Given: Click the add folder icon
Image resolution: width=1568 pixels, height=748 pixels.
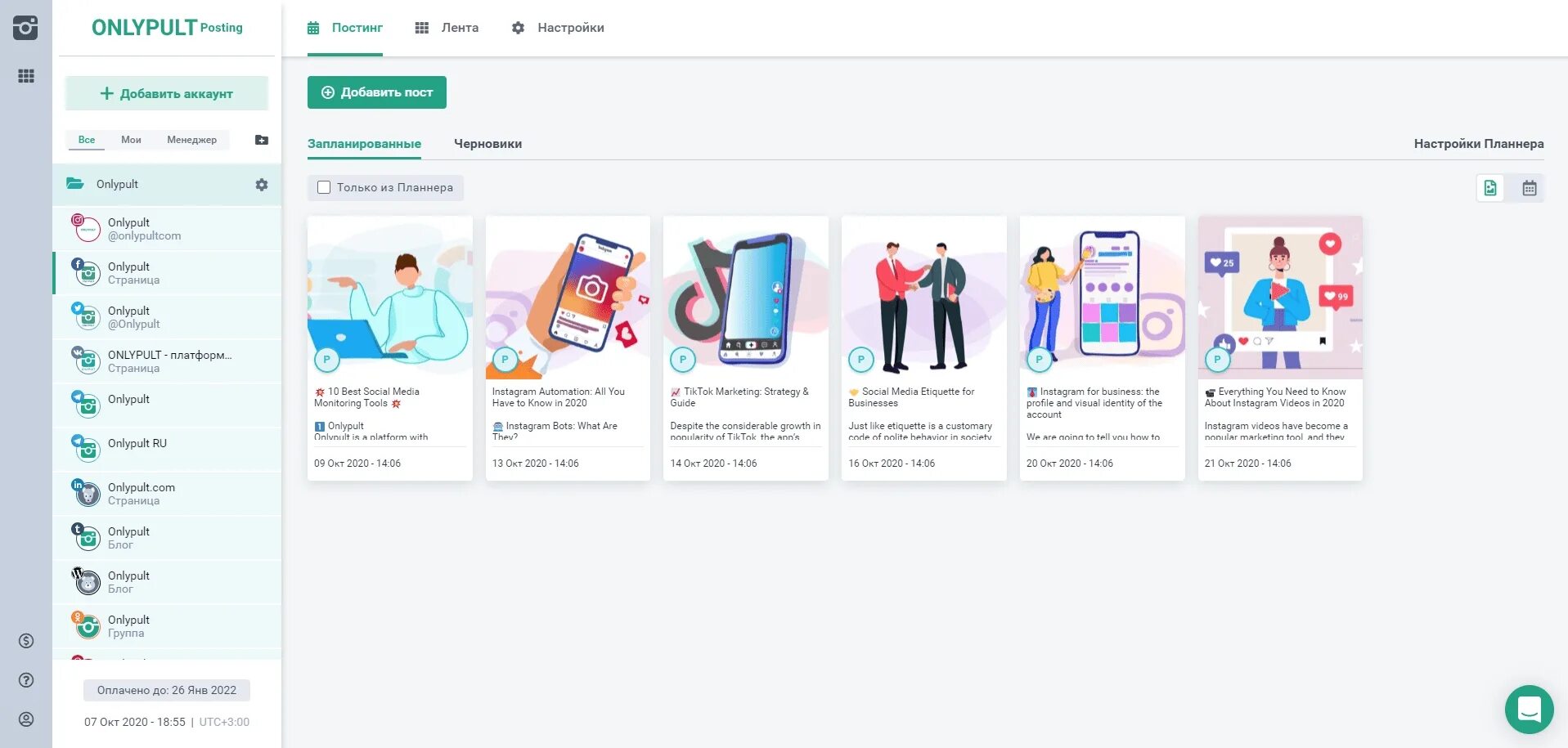Looking at the screenshot, I should 262,140.
